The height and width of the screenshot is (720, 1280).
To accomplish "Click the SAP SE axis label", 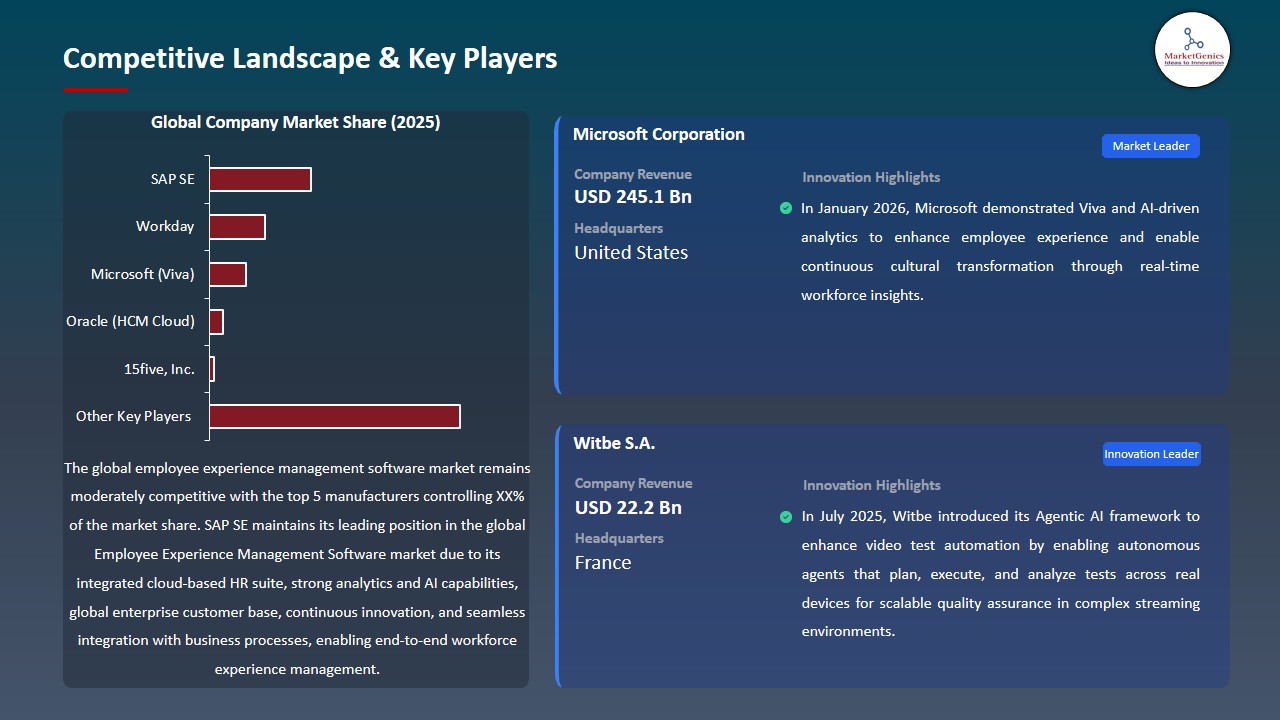I will tap(173, 179).
